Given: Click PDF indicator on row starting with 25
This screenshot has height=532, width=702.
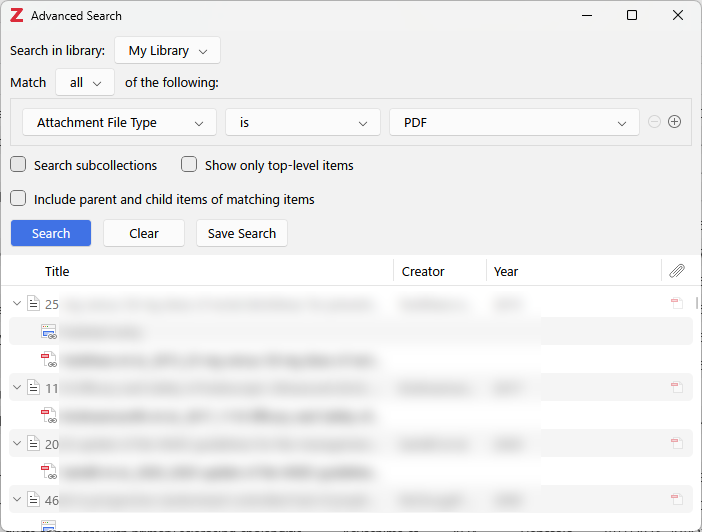Looking at the screenshot, I should pos(677,304).
